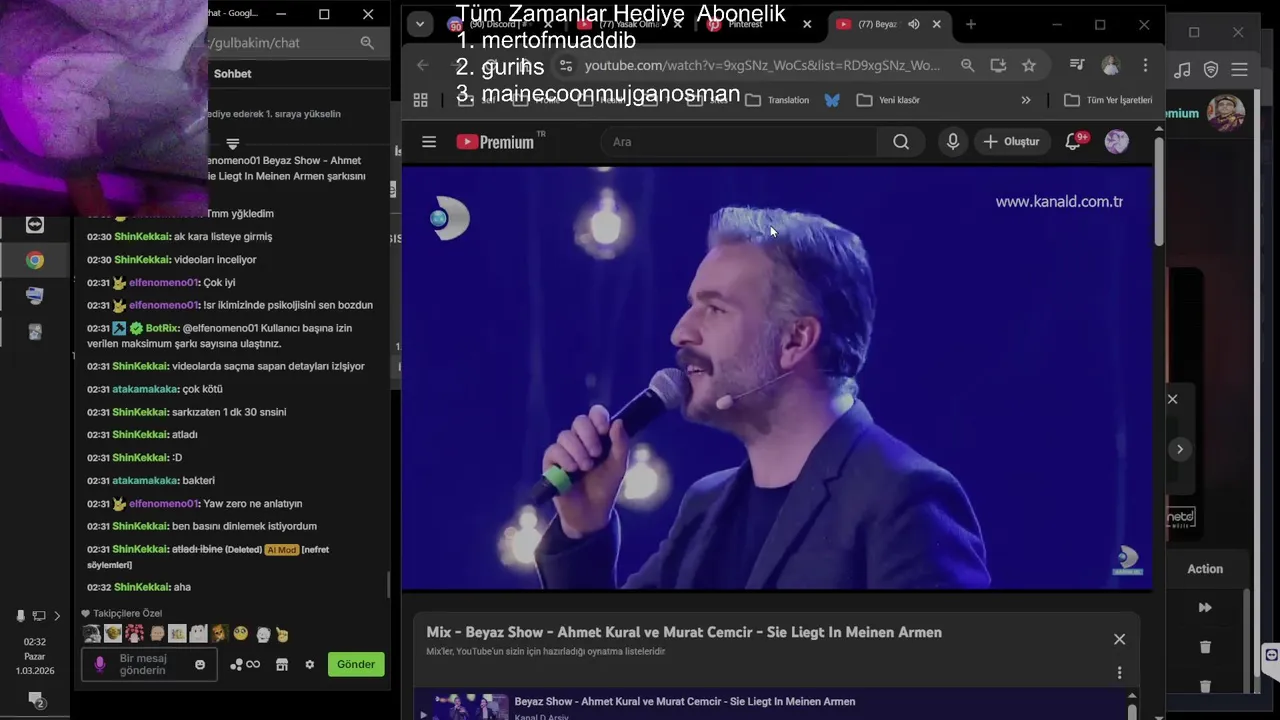The image size is (1280, 720).
Task: Open chat settings gear icon
Action: point(310,664)
